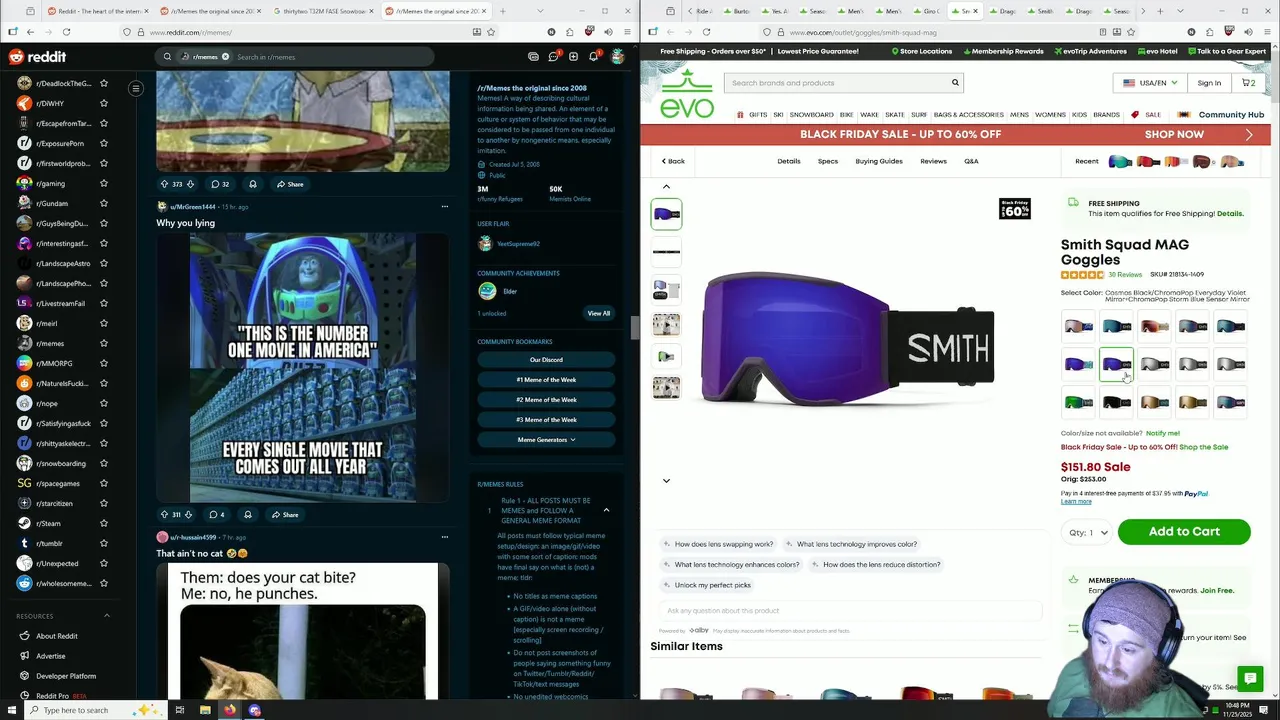
Task: Reload the Reddit browser page
Action: [66, 32]
